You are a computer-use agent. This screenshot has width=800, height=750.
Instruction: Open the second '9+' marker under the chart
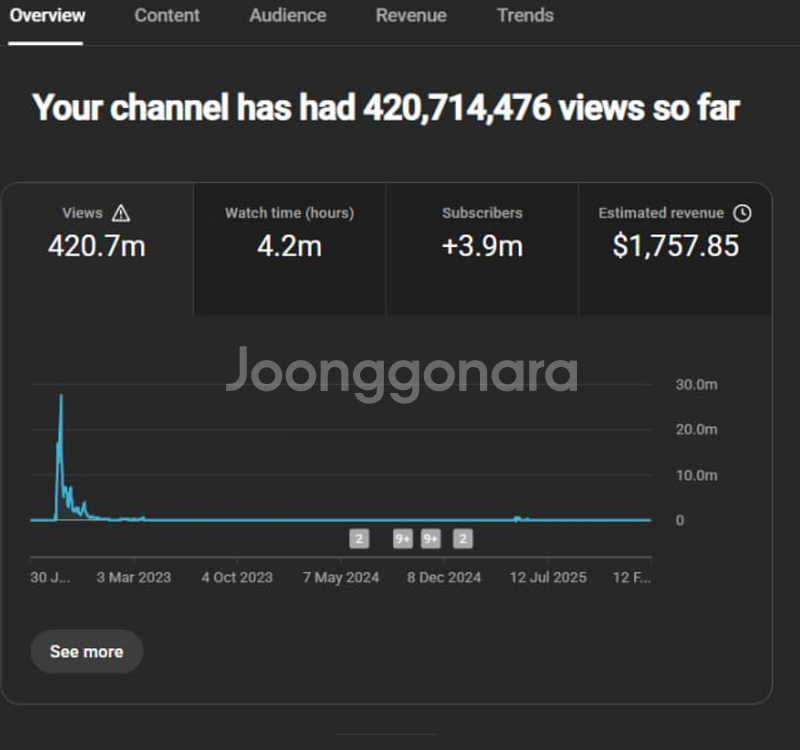tap(431, 539)
